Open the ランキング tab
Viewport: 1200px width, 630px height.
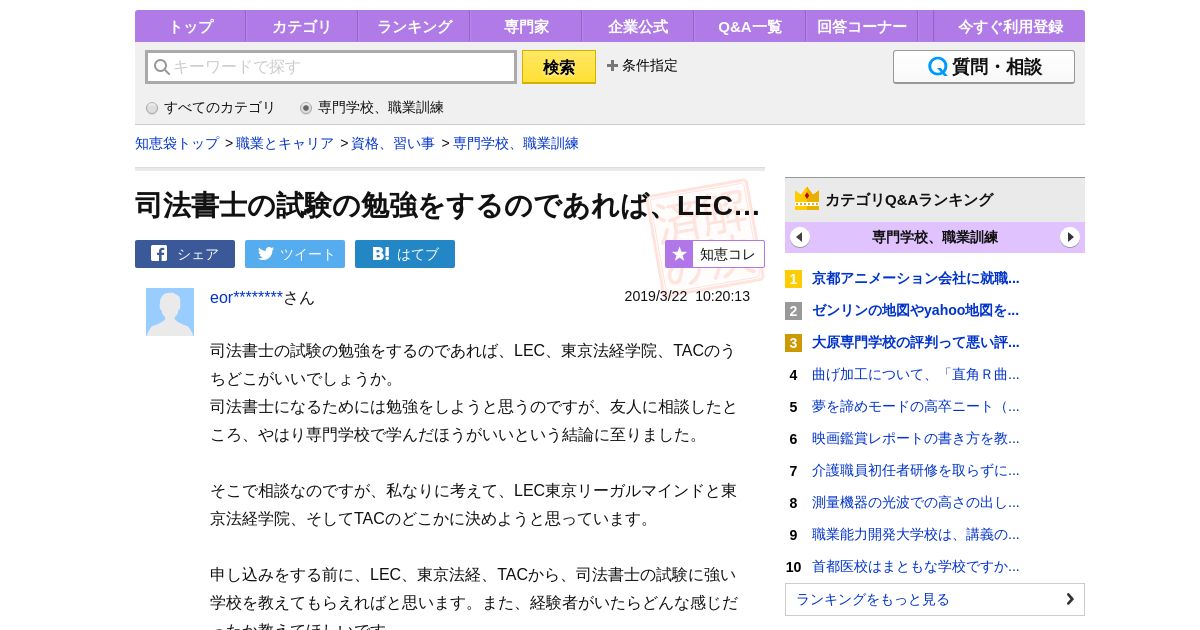click(x=414, y=27)
